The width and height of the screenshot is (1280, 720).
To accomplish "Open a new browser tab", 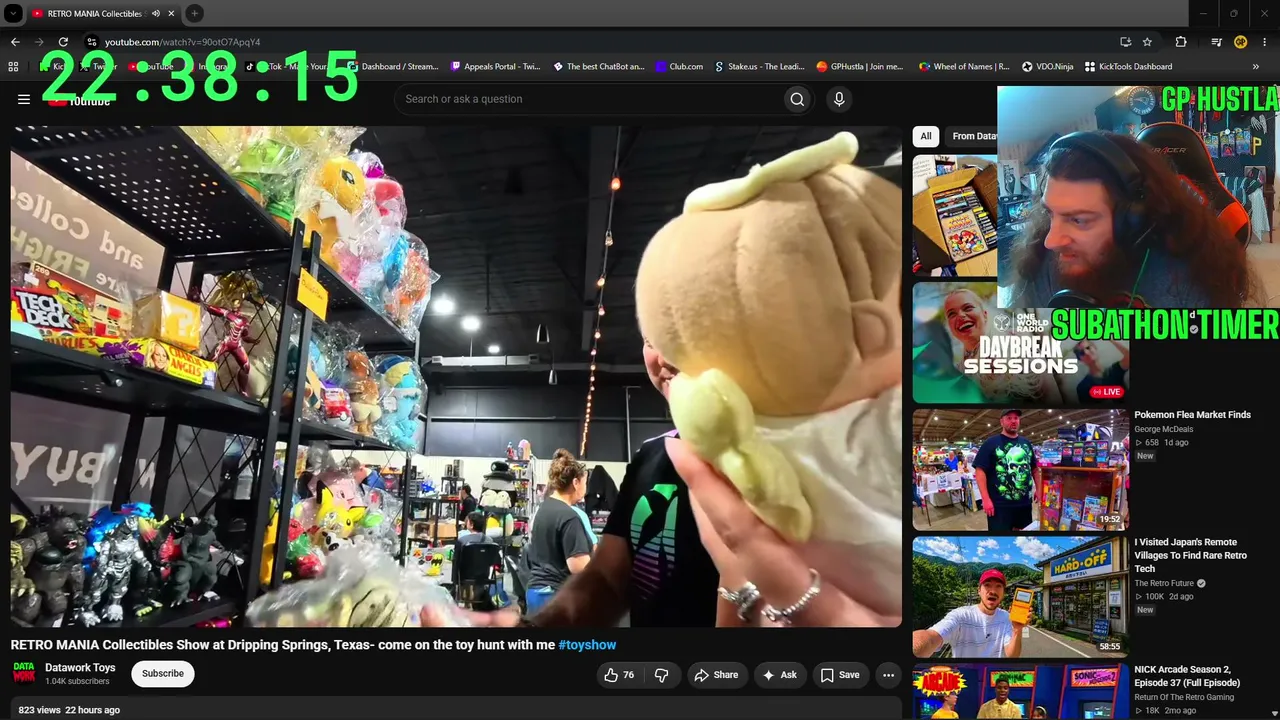I will pos(195,14).
